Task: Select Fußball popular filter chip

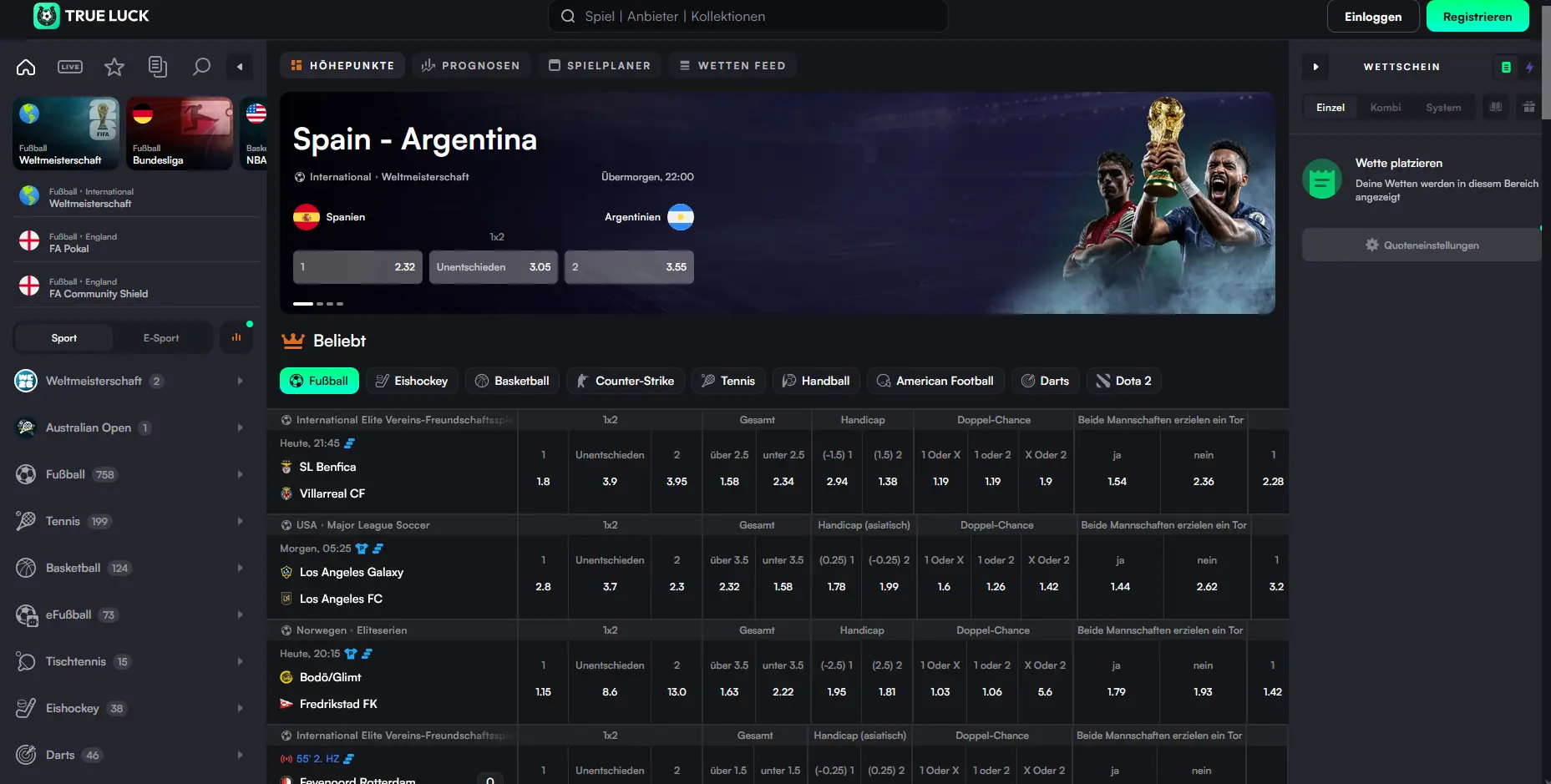Action: 319,381
